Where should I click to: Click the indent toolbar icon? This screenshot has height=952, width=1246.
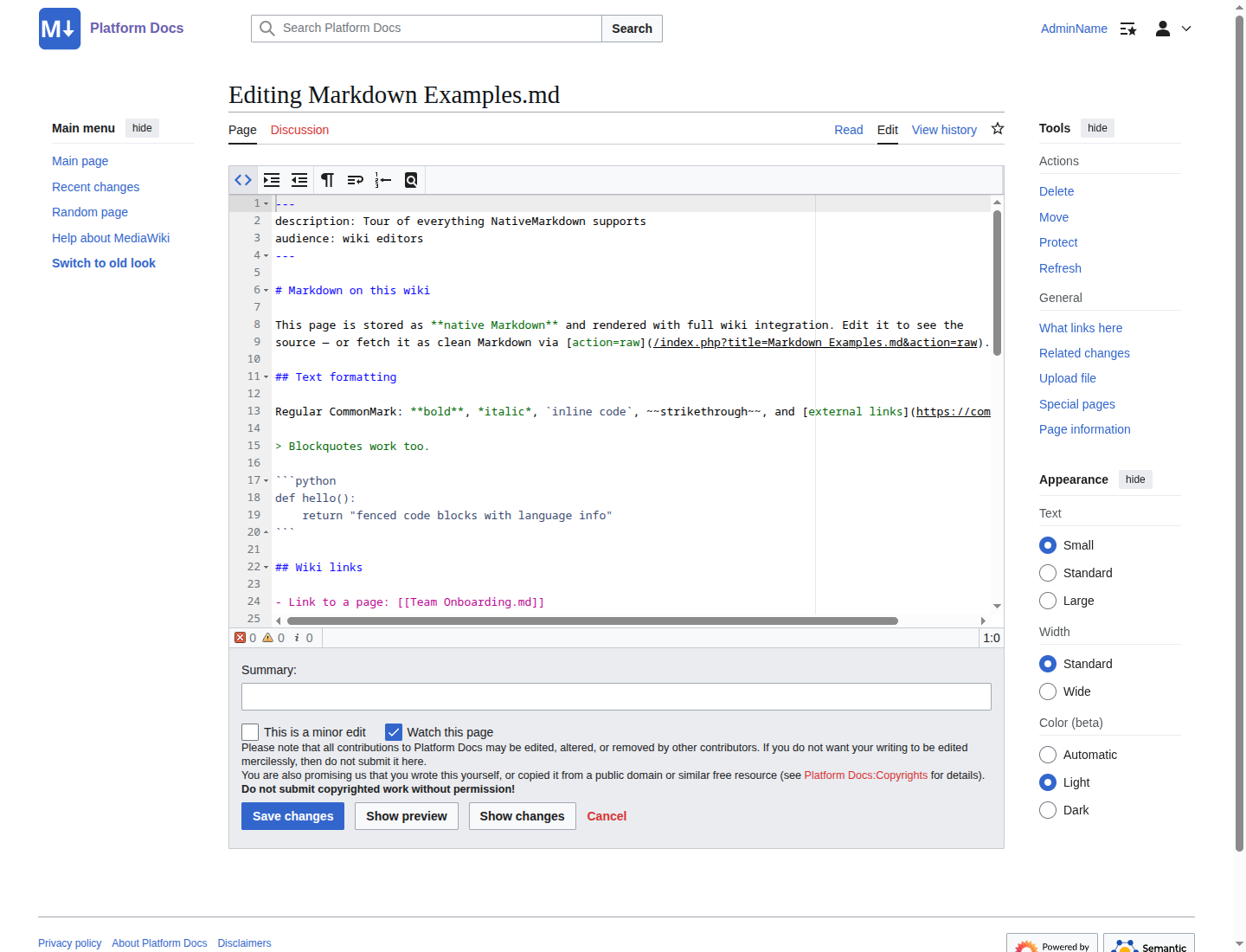pos(272,180)
